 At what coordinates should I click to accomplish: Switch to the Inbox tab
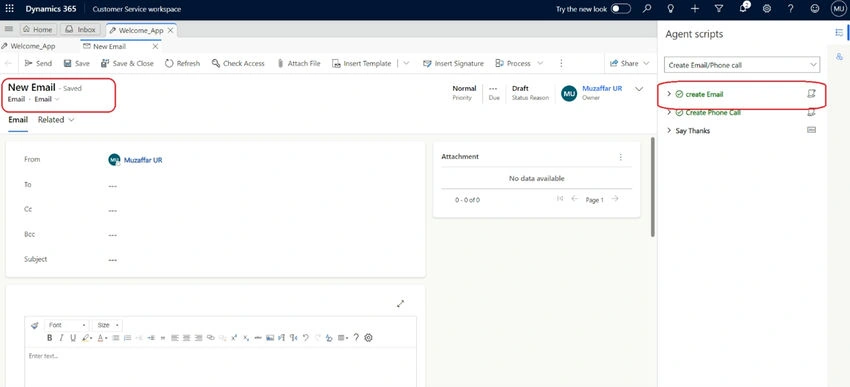point(80,30)
